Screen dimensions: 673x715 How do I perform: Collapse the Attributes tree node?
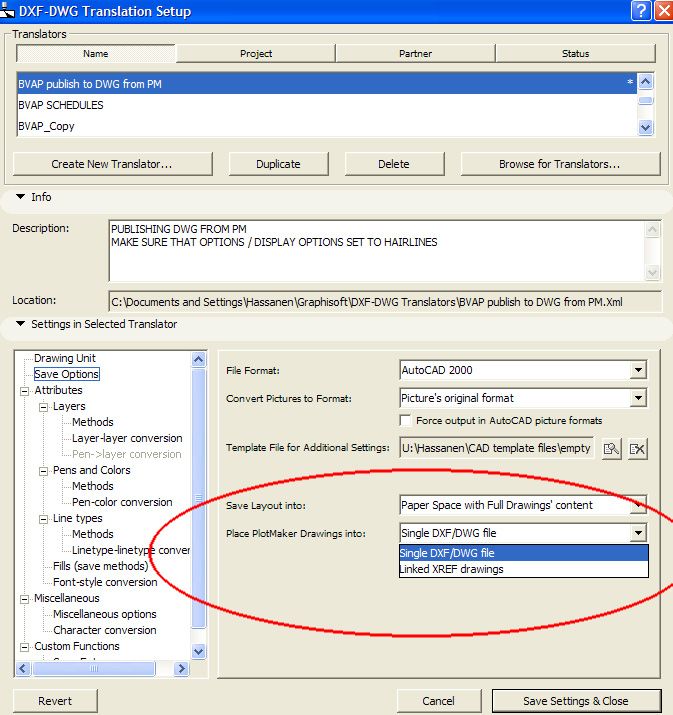click(25, 391)
